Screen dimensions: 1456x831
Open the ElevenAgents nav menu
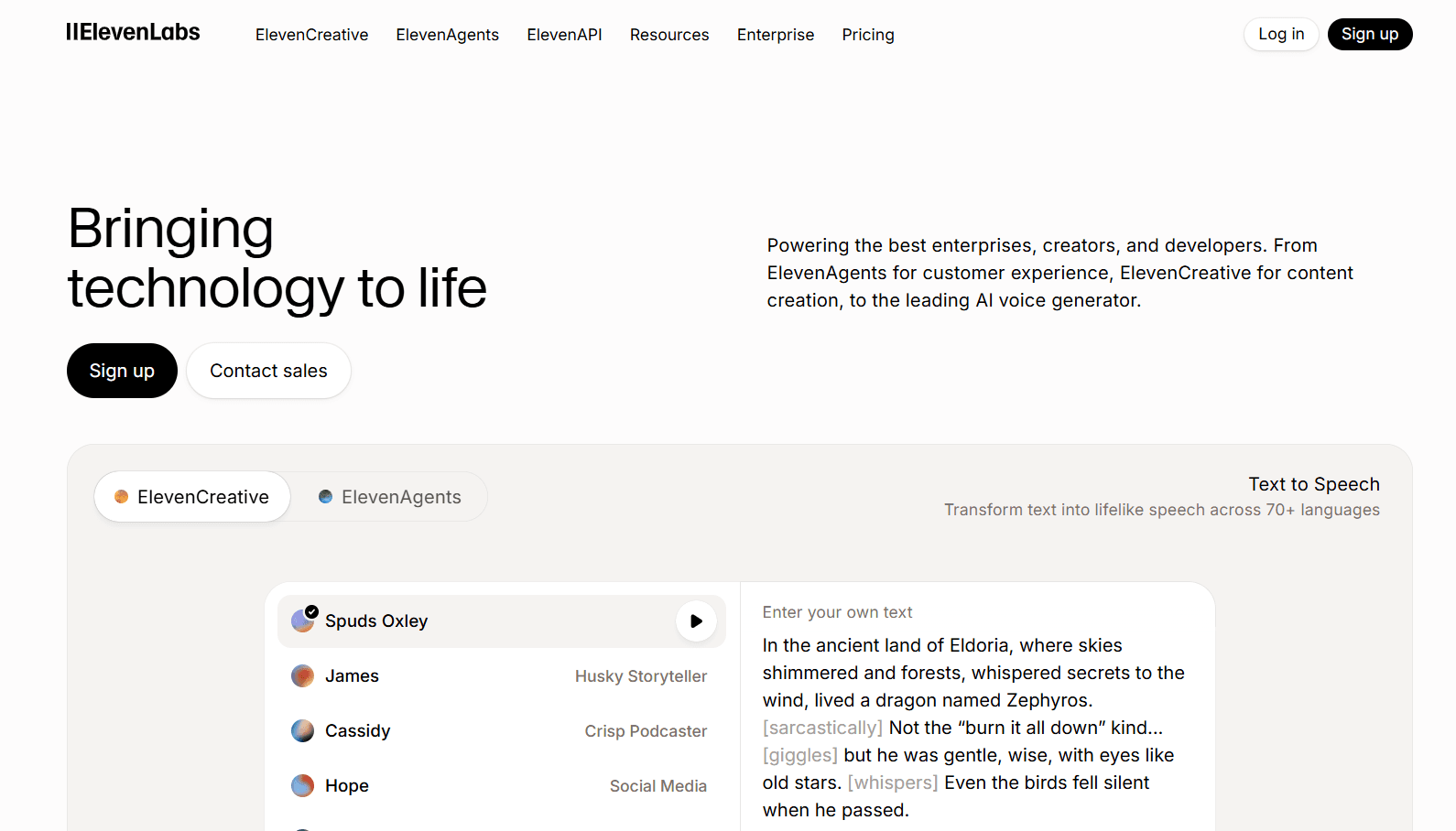coord(447,35)
